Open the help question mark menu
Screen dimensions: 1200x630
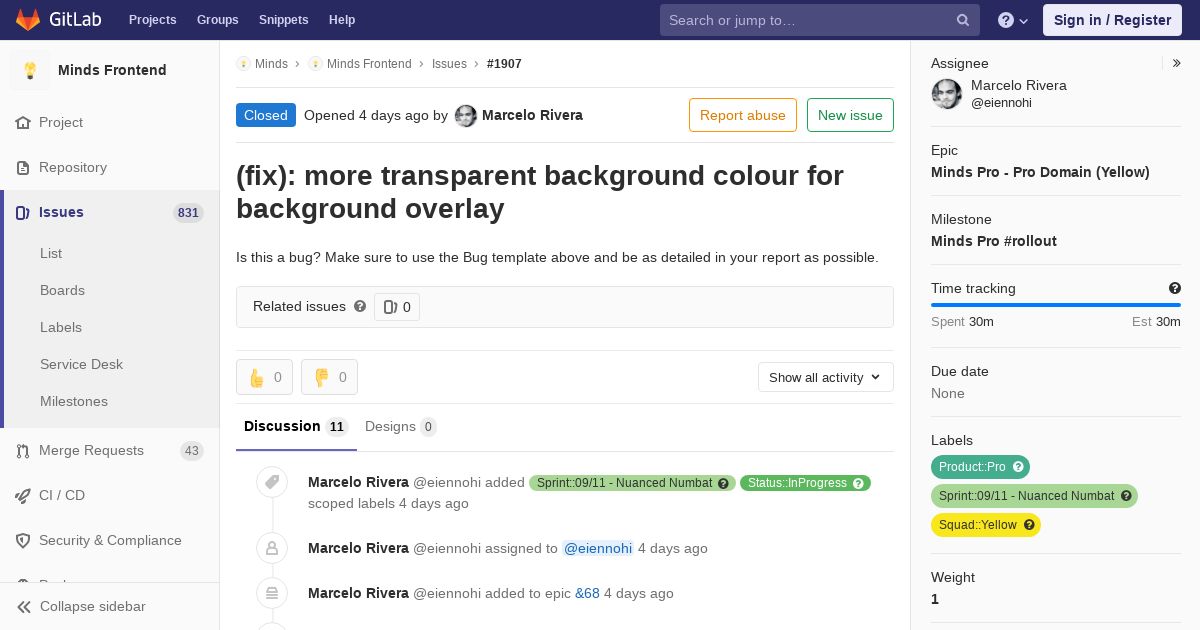pyautogui.click(x=1006, y=20)
